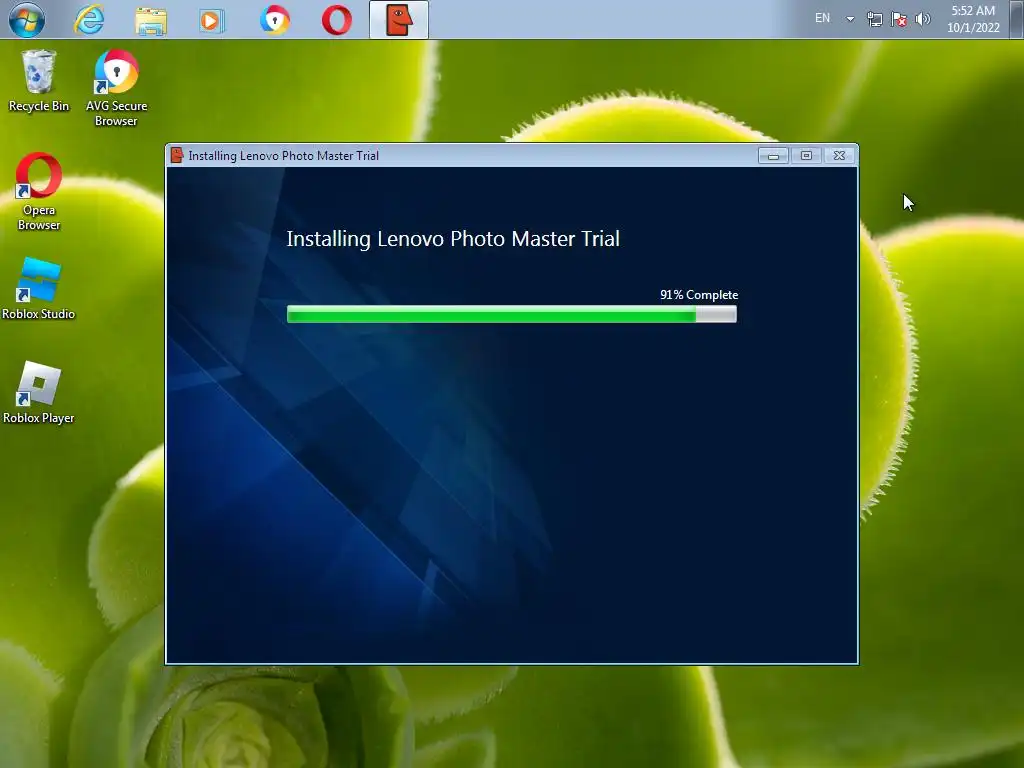Open the clock showing 5:52 AM
The image size is (1024, 768).
973,19
